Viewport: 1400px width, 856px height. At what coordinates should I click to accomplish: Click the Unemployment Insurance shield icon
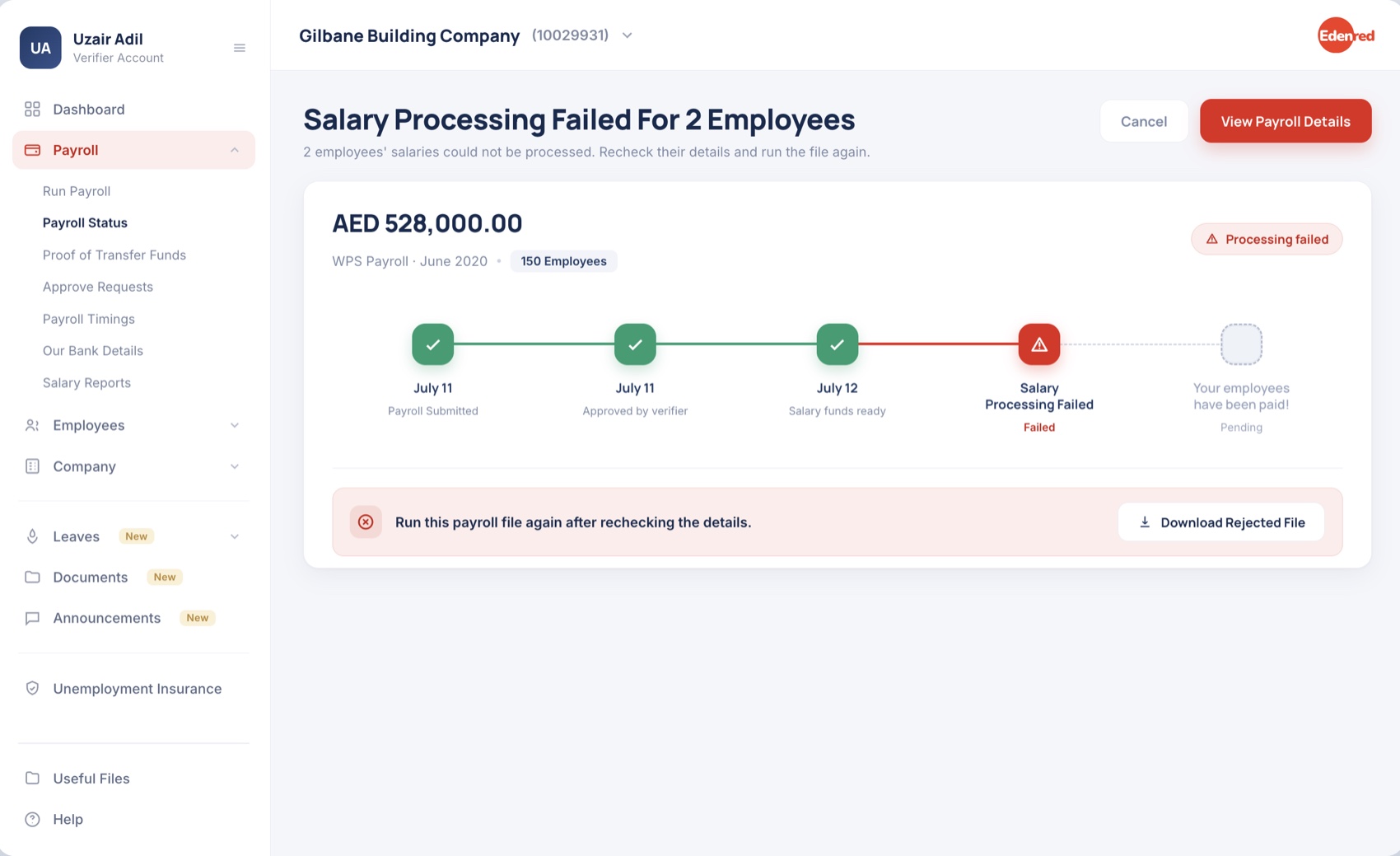[32, 688]
